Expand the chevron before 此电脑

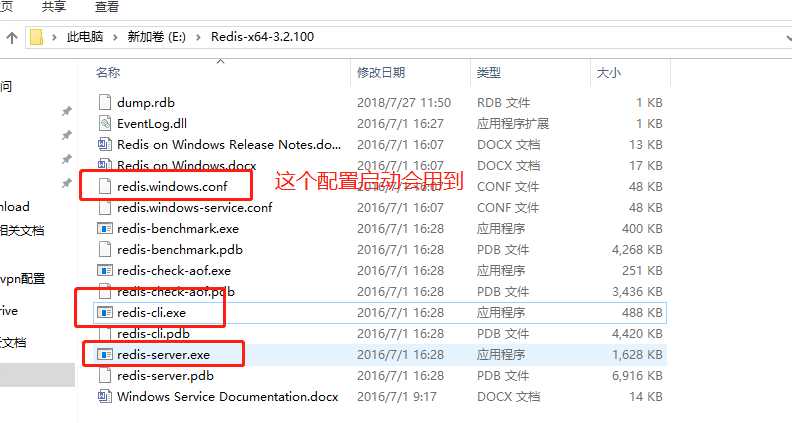54,37
